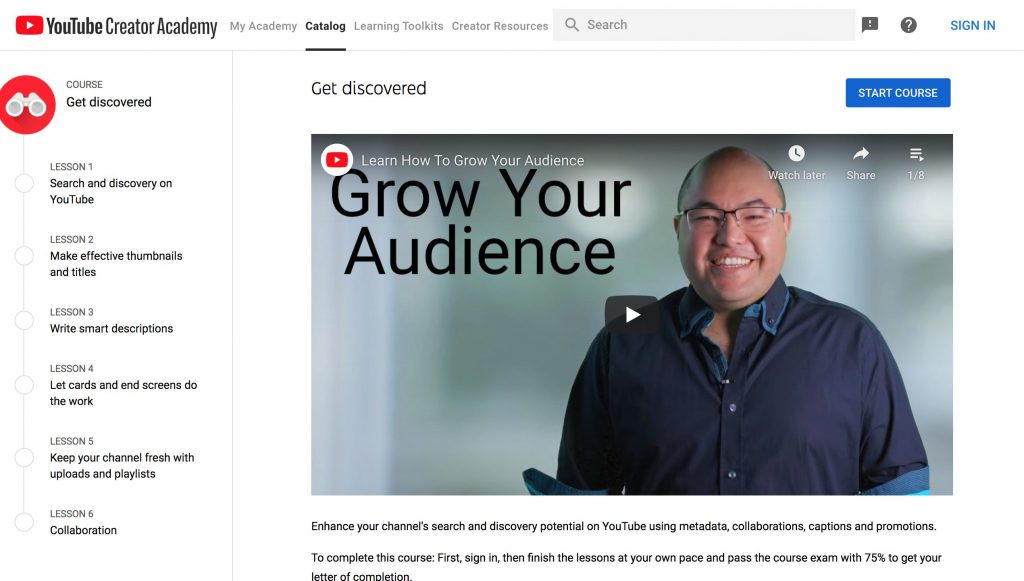The width and height of the screenshot is (1024, 581).
Task: Open Lesson 4 Let cards and end screens
Action: [x=123, y=385]
